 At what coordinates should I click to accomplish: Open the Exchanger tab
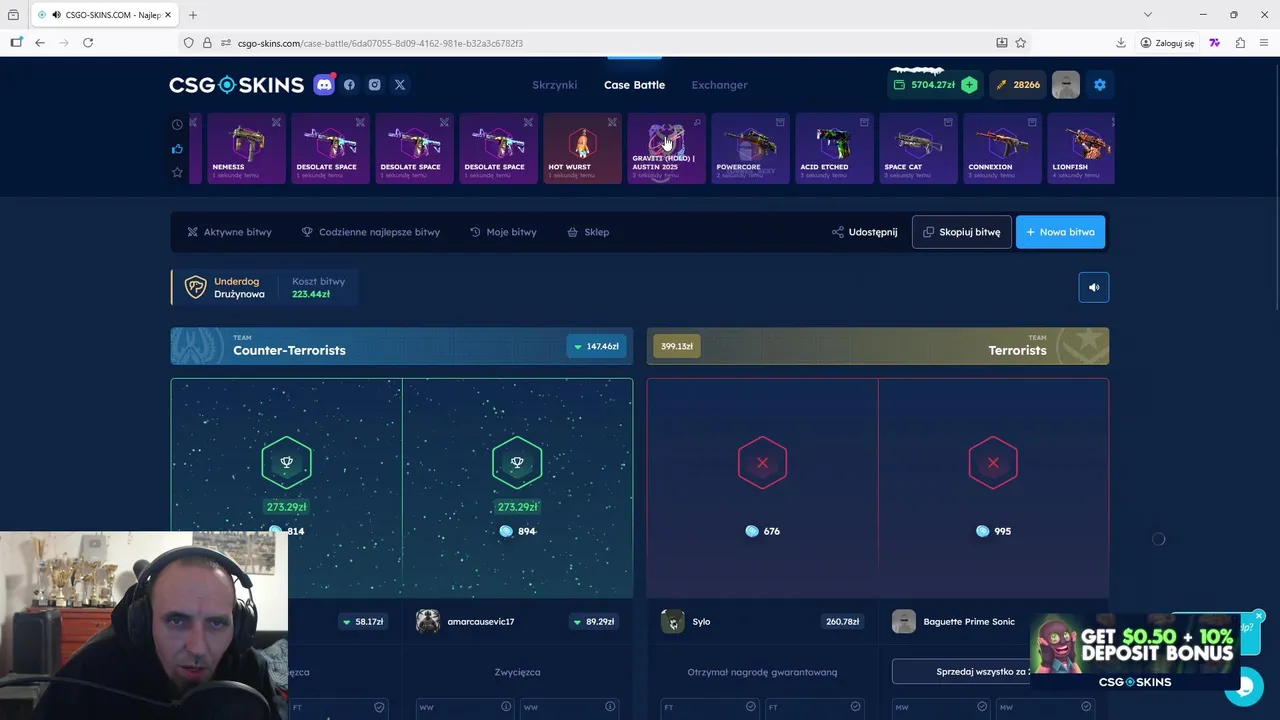720,85
